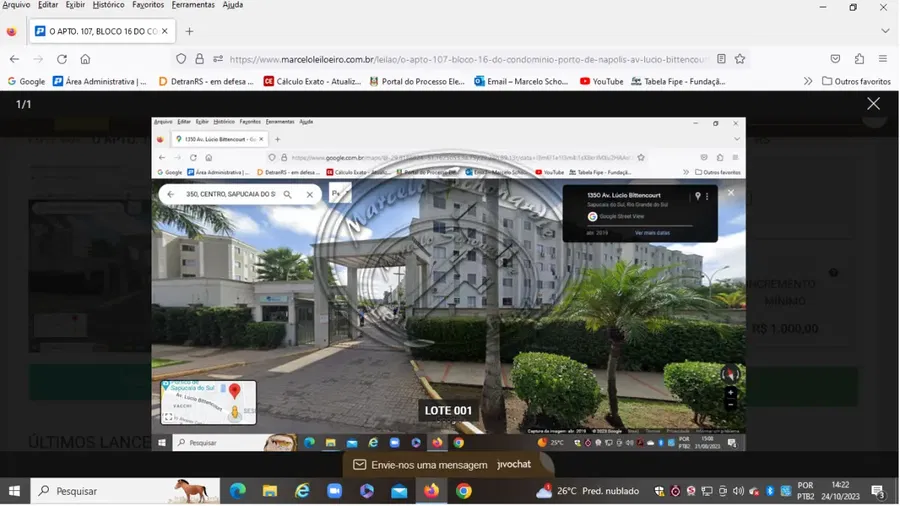The width and height of the screenshot is (900, 506).
Task: Open the Firefox extensions puzzle icon
Action: pyautogui.click(x=859, y=59)
